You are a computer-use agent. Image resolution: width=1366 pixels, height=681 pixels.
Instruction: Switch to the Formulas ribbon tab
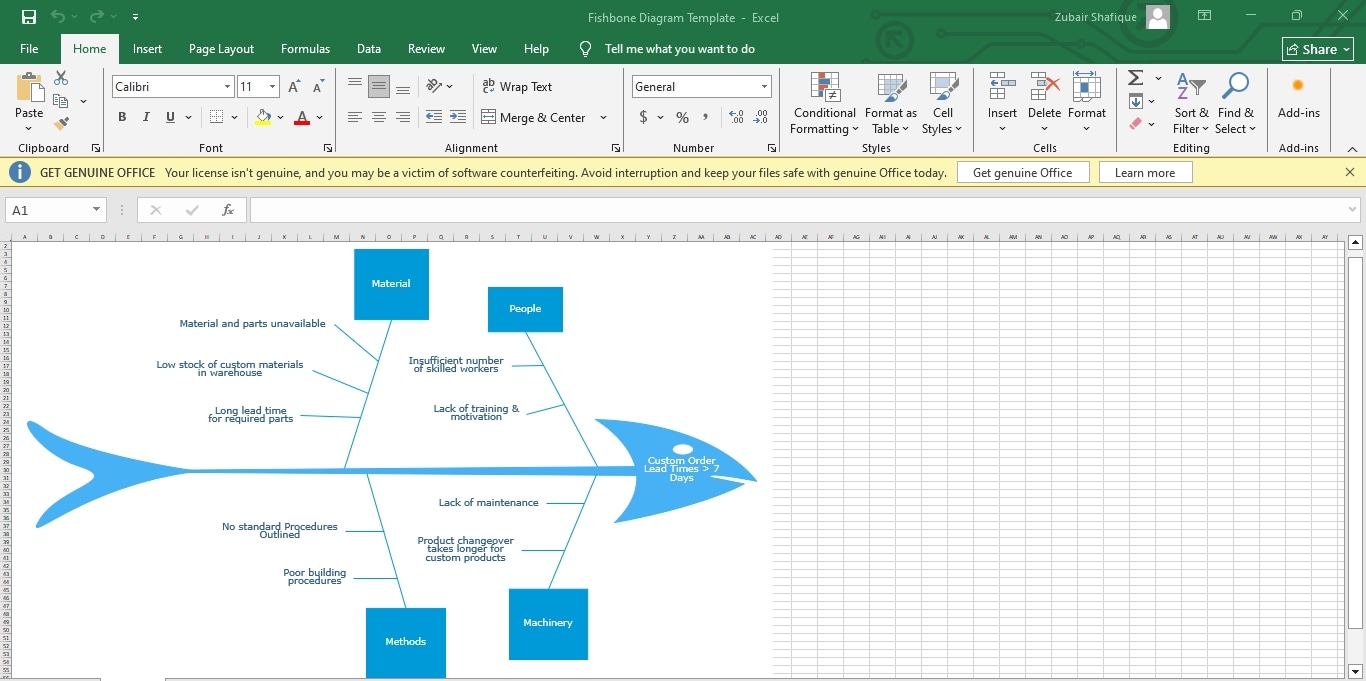coord(305,48)
